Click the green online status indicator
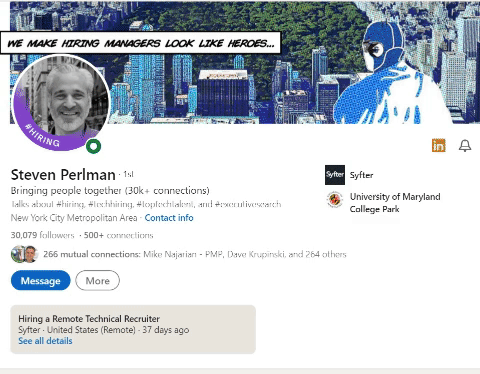 (x=93, y=146)
